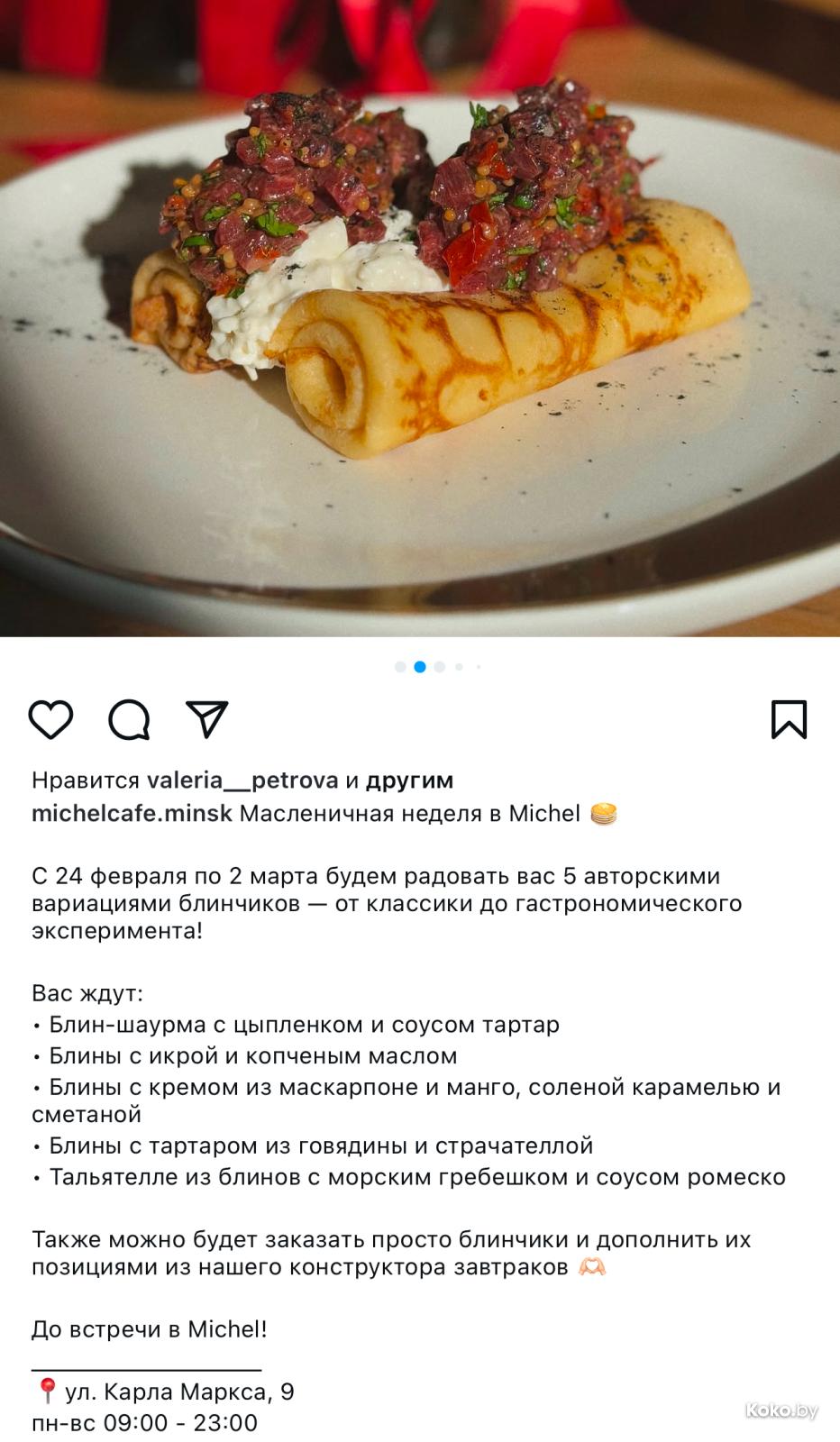Click the Koko.by watermark

781,1410
